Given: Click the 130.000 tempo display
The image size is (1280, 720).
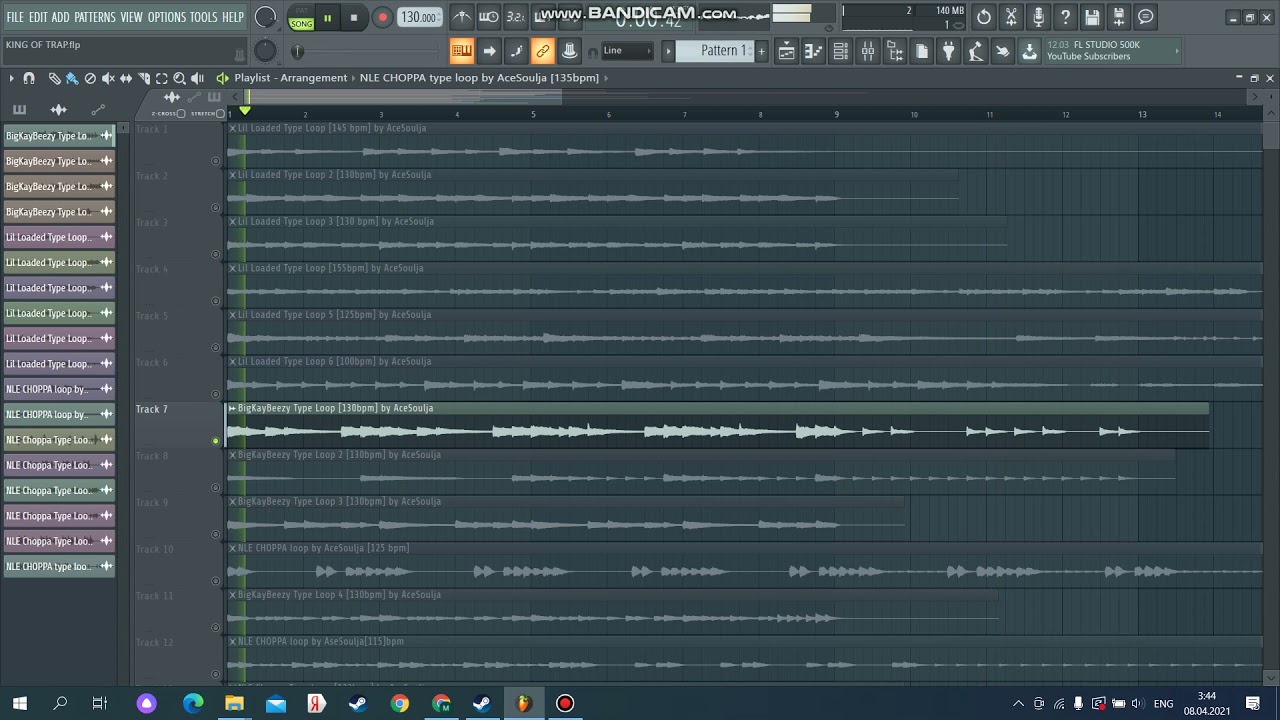Looking at the screenshot, I should point(418,17).
